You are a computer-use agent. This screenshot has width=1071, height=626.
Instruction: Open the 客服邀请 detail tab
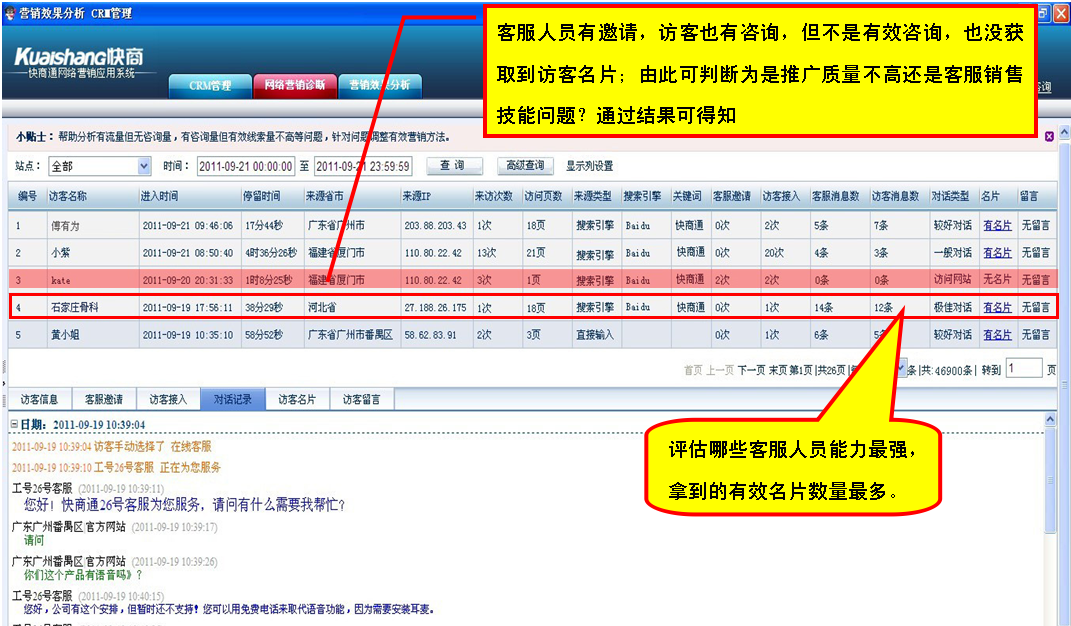tap(104, 400)
